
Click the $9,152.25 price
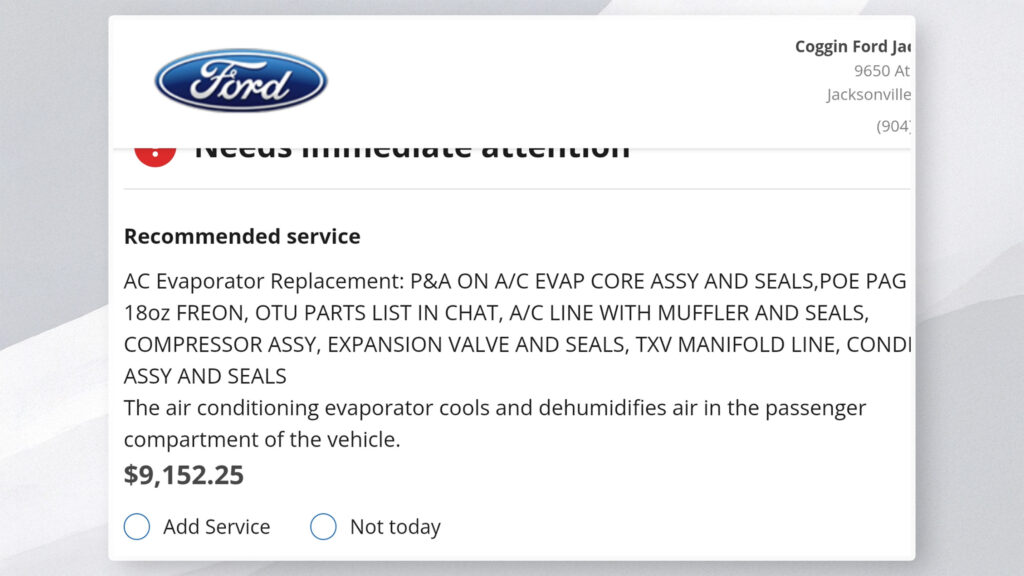(x=184, y=475)
